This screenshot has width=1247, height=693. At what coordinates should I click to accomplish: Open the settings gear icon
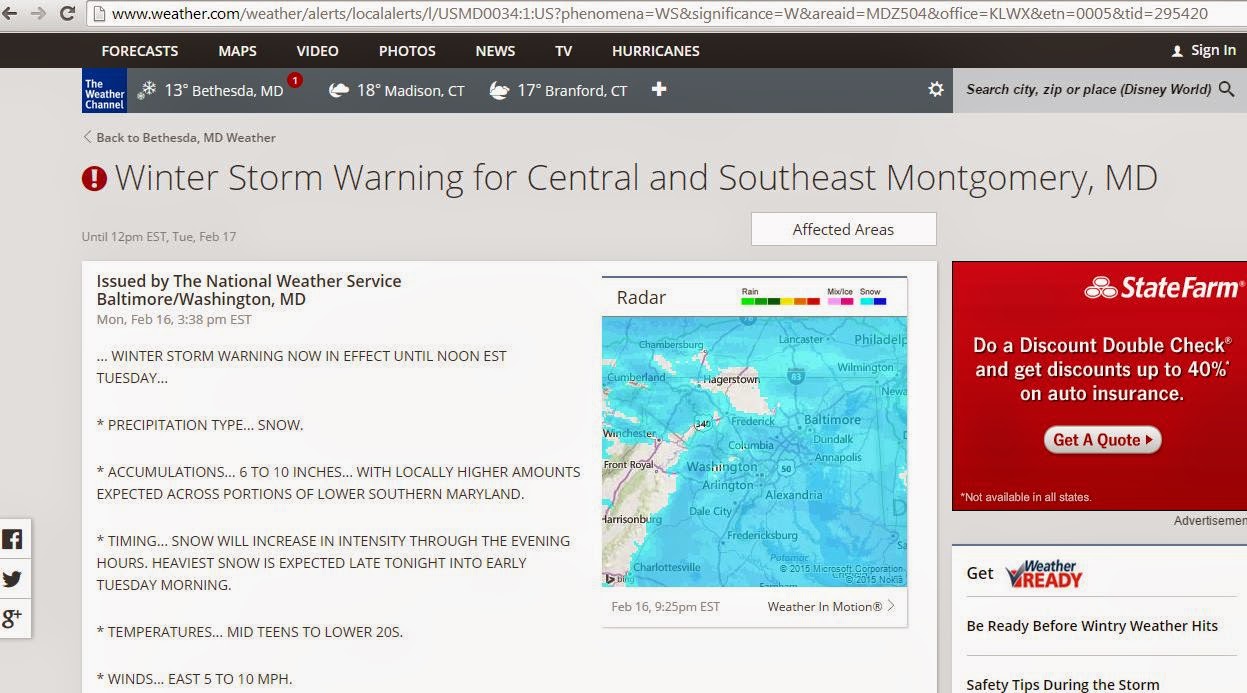click(936, 90)
